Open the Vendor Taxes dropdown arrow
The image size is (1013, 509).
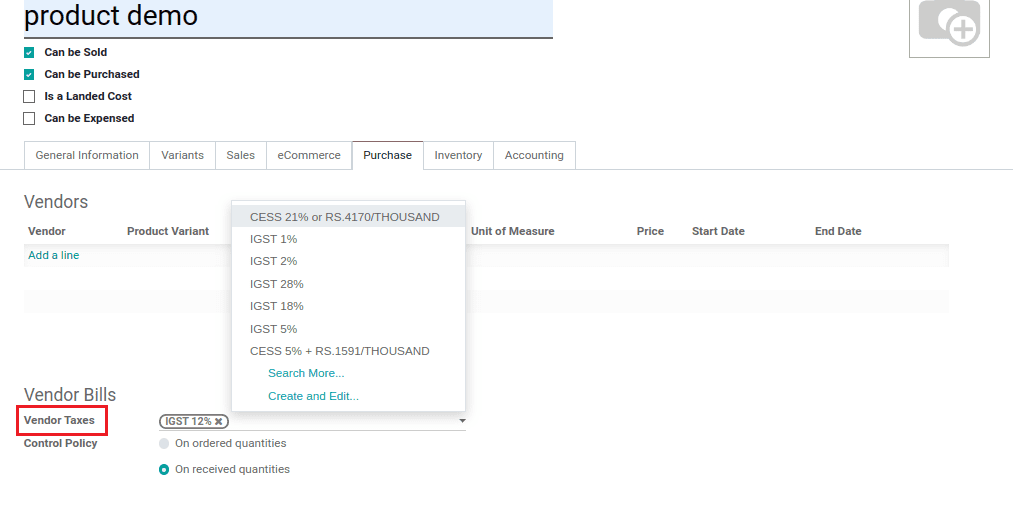click(x=462, y=421)
